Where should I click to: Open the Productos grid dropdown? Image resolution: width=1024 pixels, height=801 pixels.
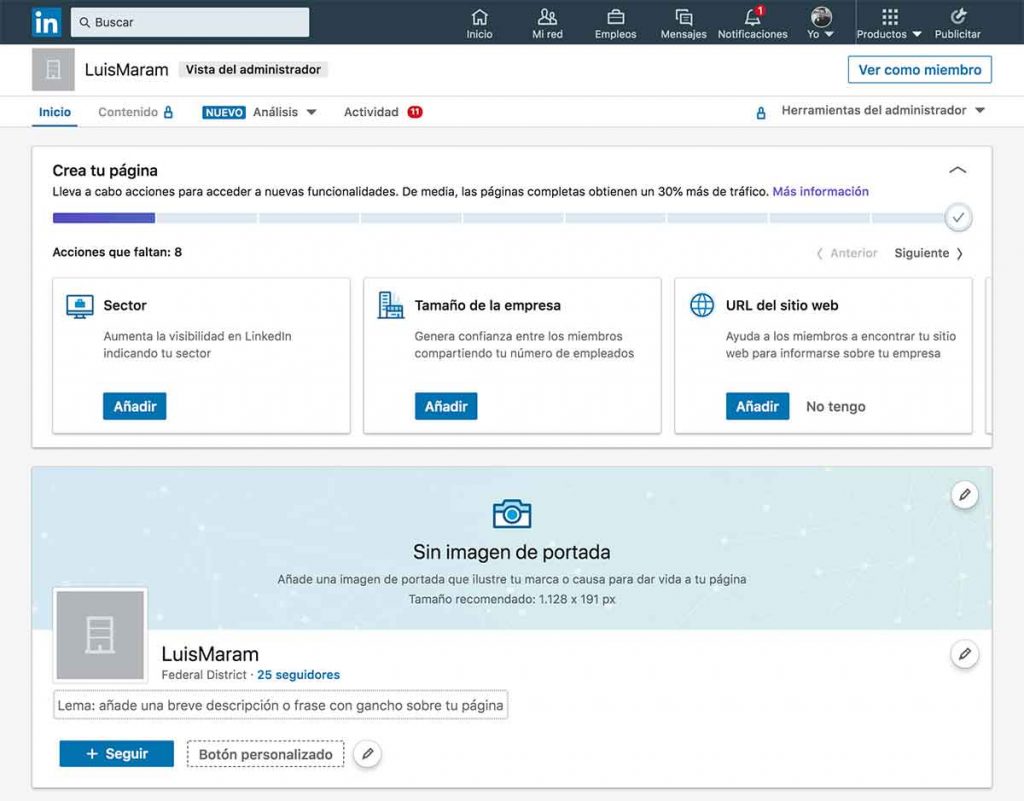click(x=889, y=22)
